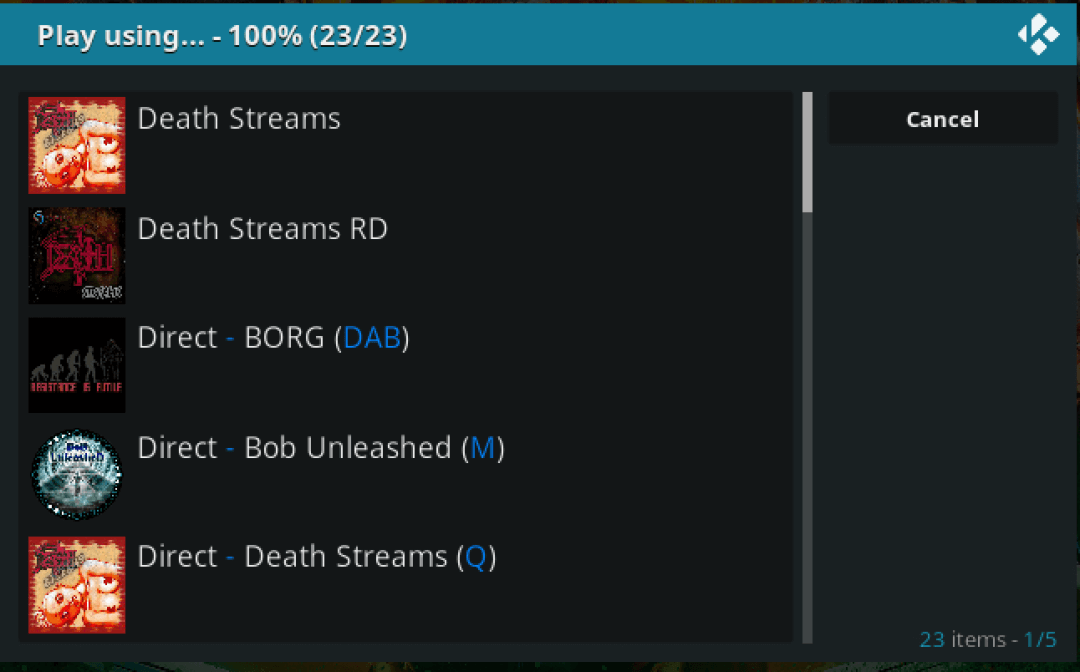The height and width of the screenshot is (672, 1080).
Task: Click the DAB label in the BORG entry
Action: [371, 337]
